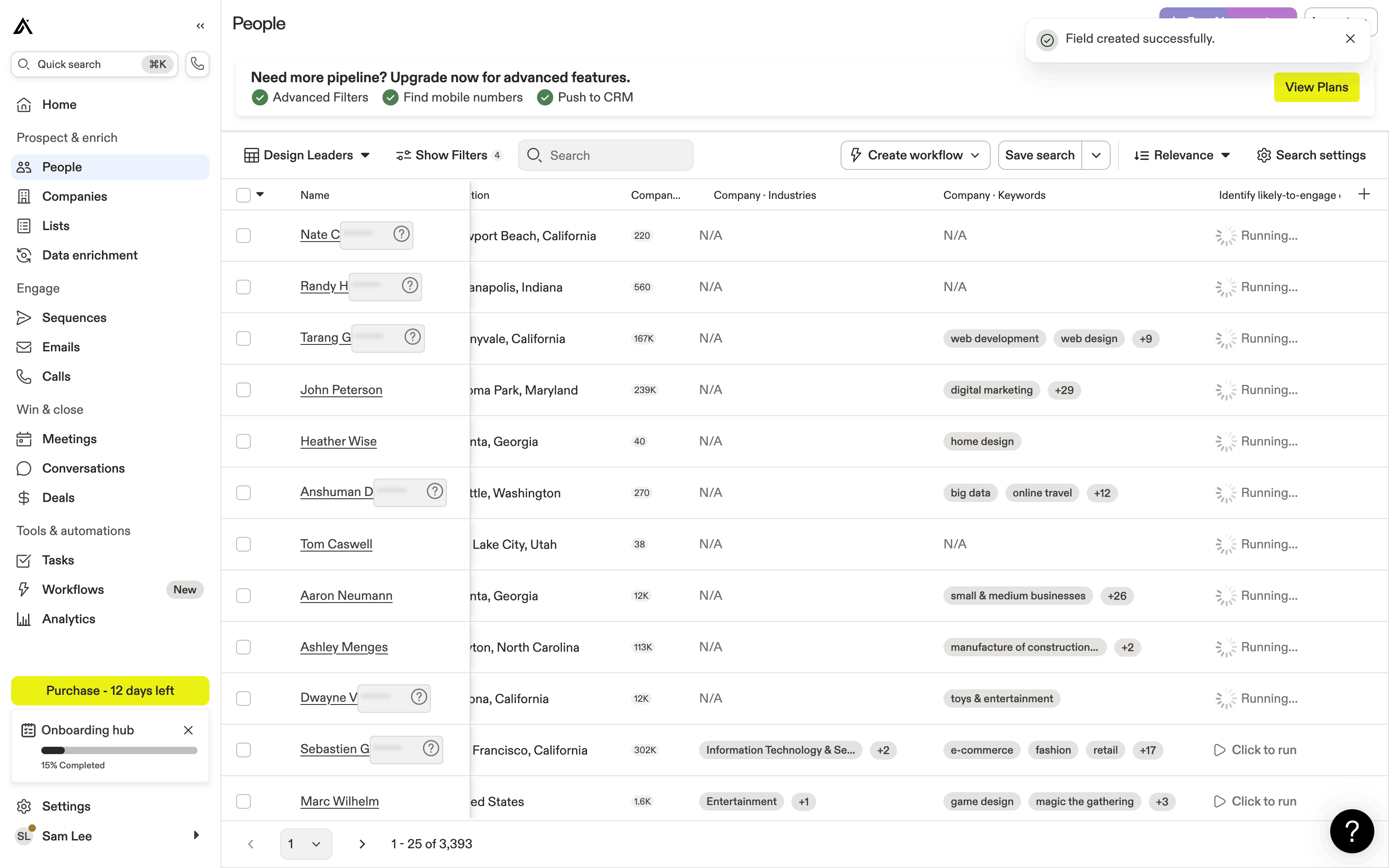
Task: Open the Relevance sort dropdown
Action: pyautogui.click(x=1182, y=155)
